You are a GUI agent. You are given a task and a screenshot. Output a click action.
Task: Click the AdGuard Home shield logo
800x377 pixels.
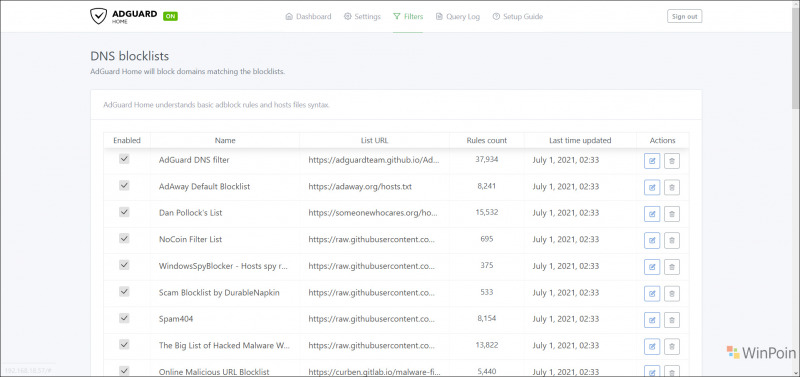(98, 16)
